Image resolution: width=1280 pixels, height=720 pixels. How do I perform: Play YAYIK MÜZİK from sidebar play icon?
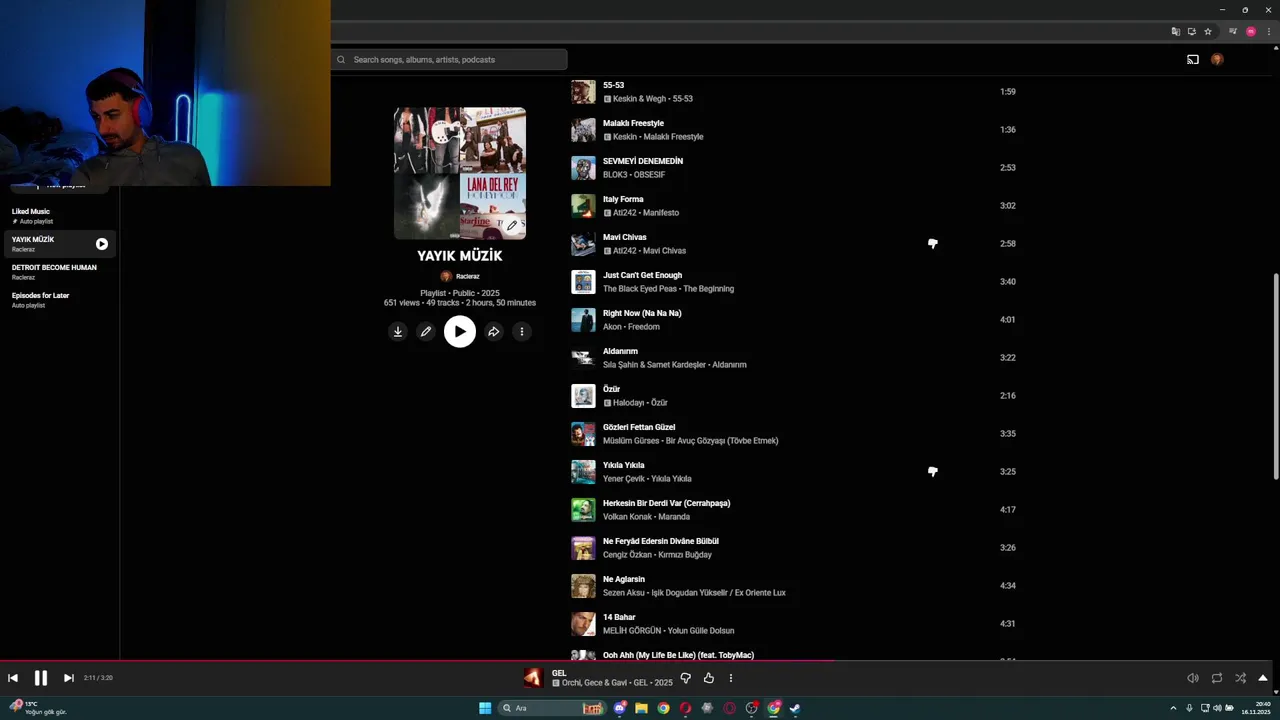[x=102, y=244]
